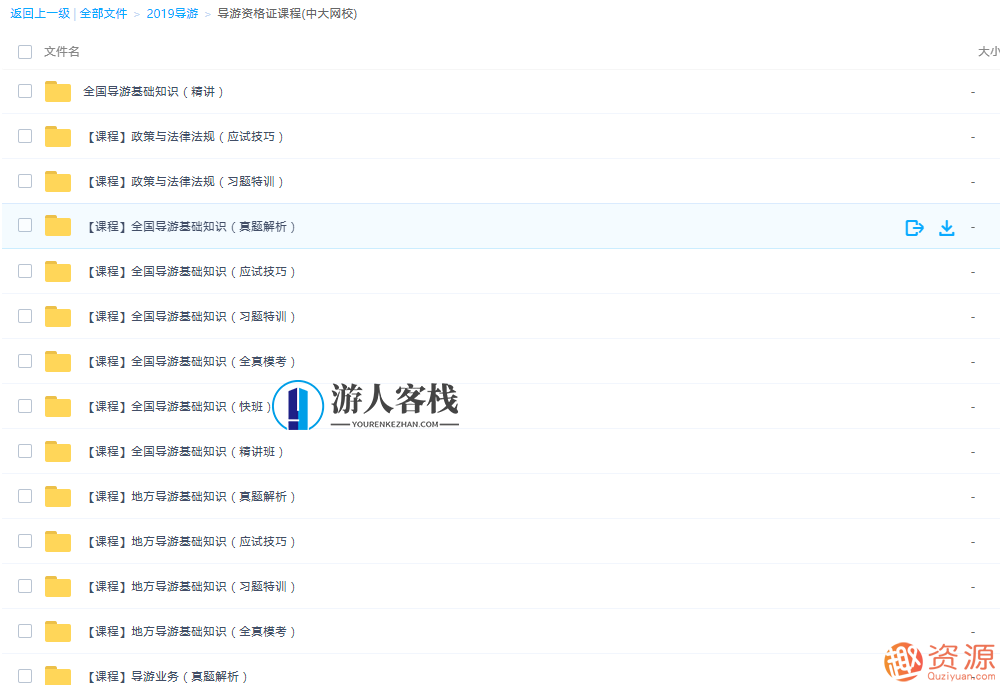Check the box for 政策与法律法规（习题特训）
Image resolution: width=1000 pixels, height=685 pixels.
click(24, 181)
